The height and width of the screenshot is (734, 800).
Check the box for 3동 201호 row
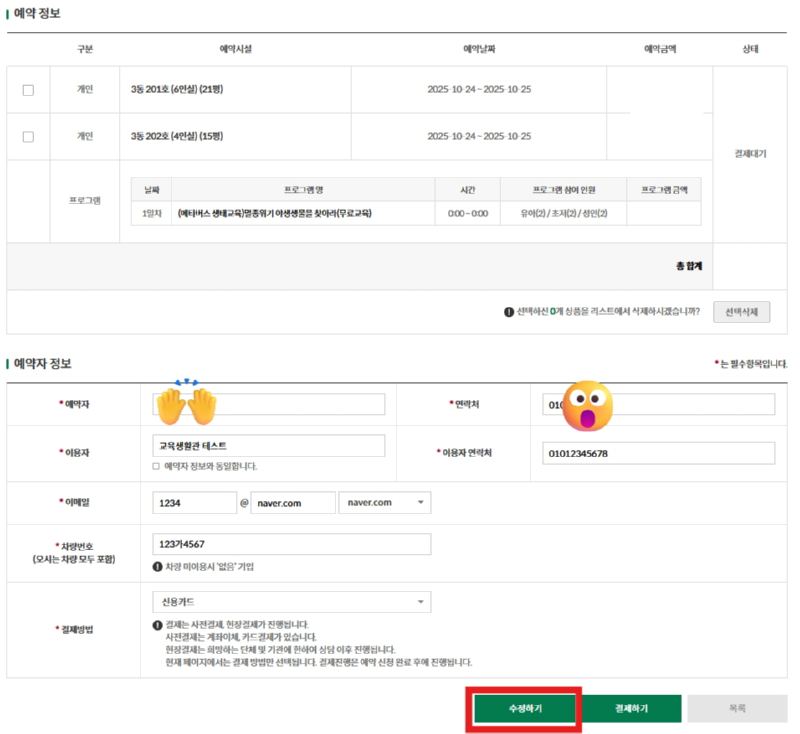tap(28, 90)
